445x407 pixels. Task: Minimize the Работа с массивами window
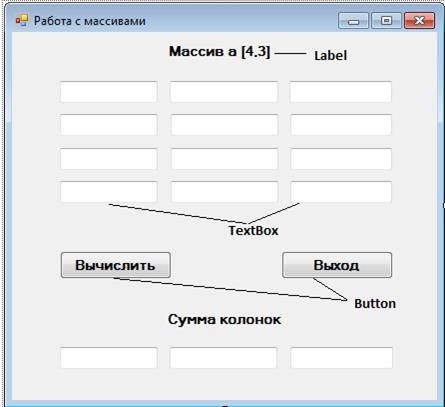[353, 21]
